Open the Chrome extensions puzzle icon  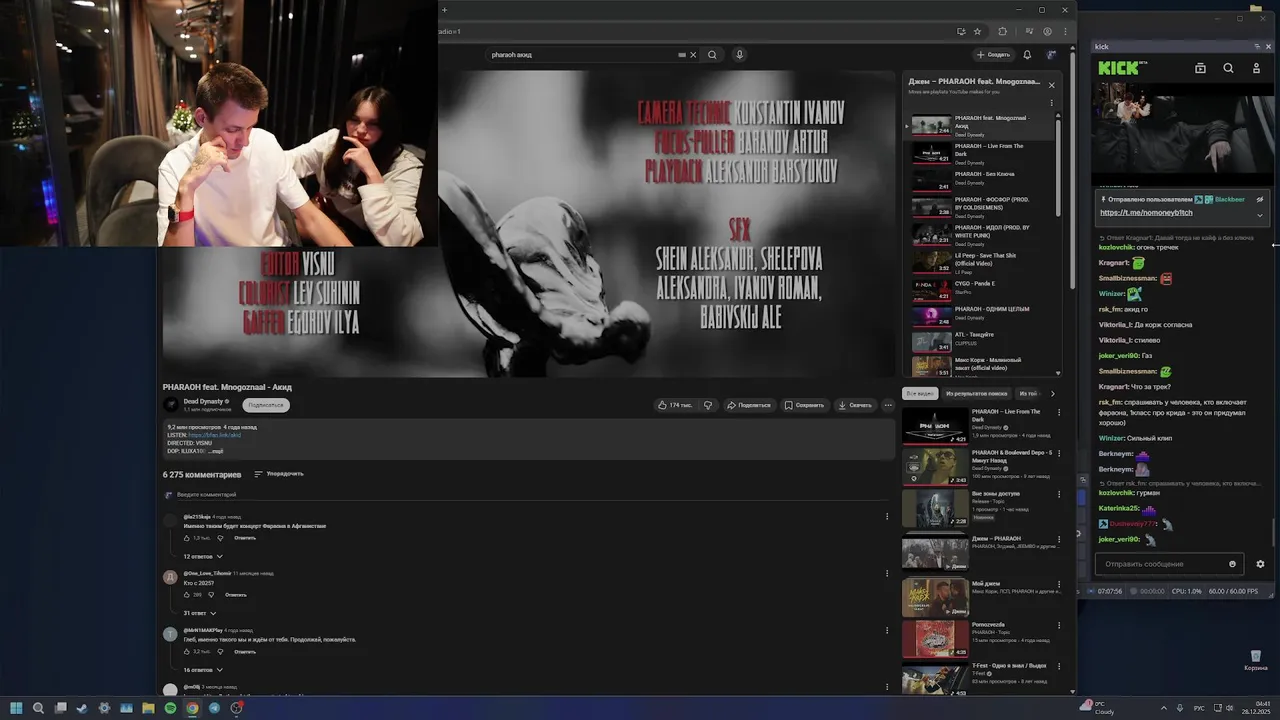(1003, 31)
